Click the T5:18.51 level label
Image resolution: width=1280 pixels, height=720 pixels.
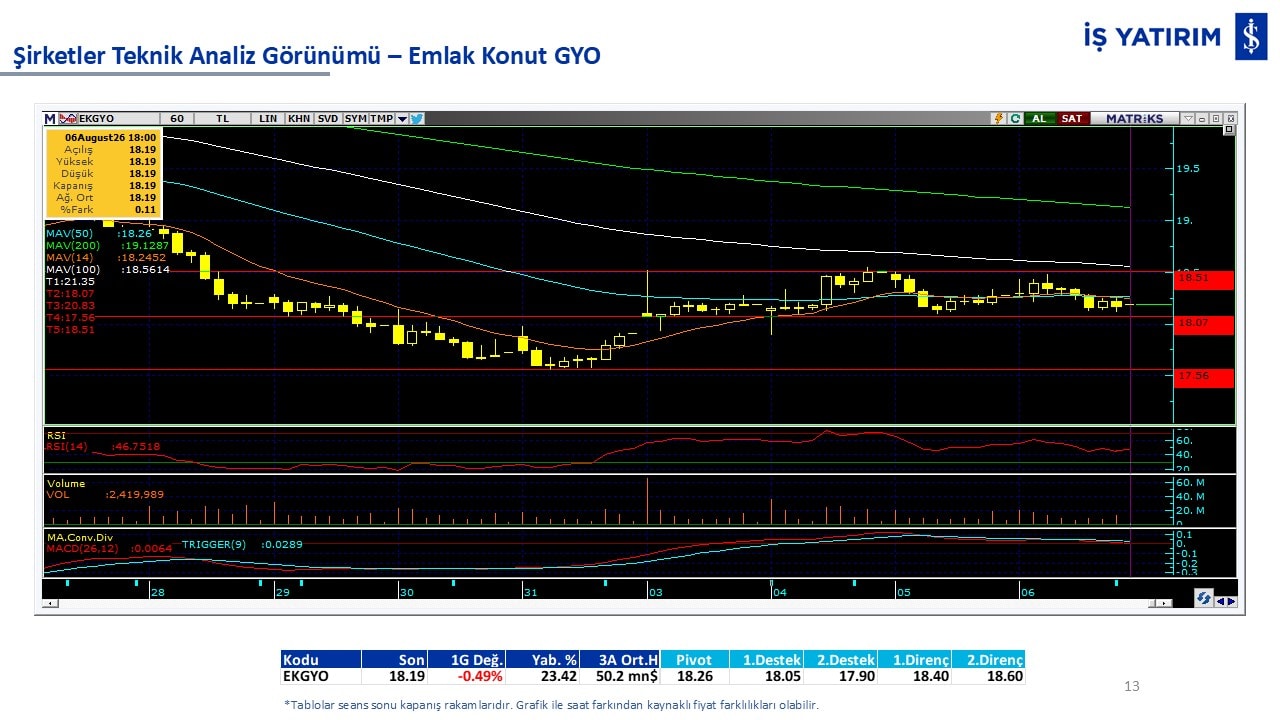click(70, 329)
